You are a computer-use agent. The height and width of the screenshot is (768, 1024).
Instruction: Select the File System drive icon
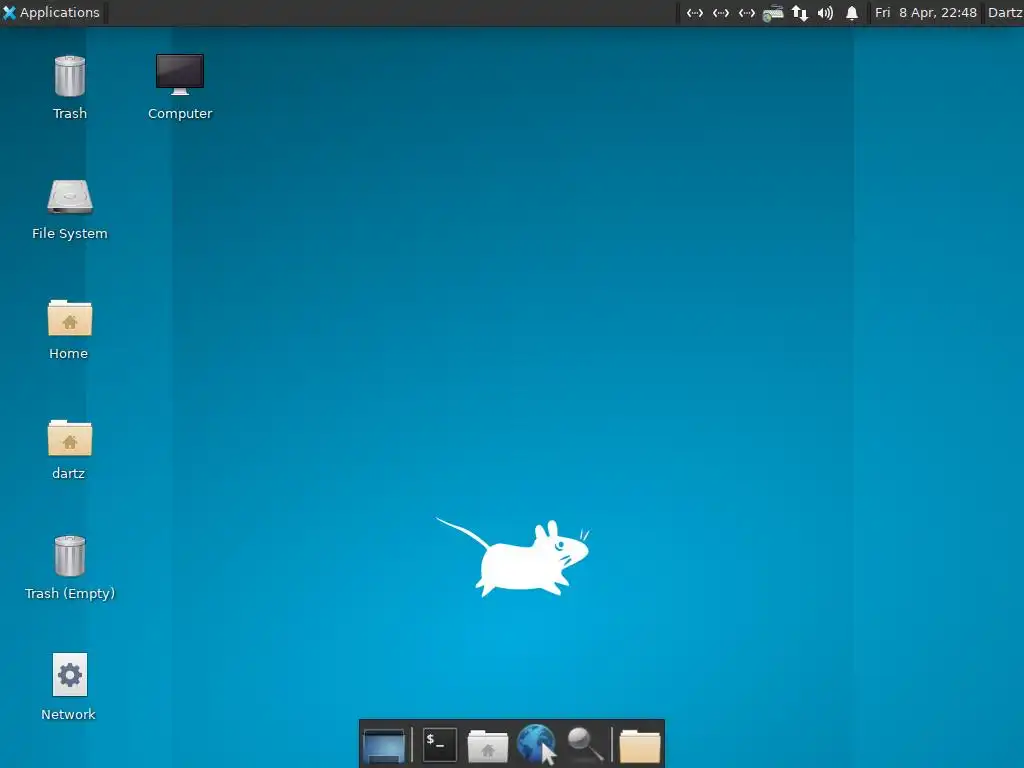pyautogui.click(x=70, y=197)
